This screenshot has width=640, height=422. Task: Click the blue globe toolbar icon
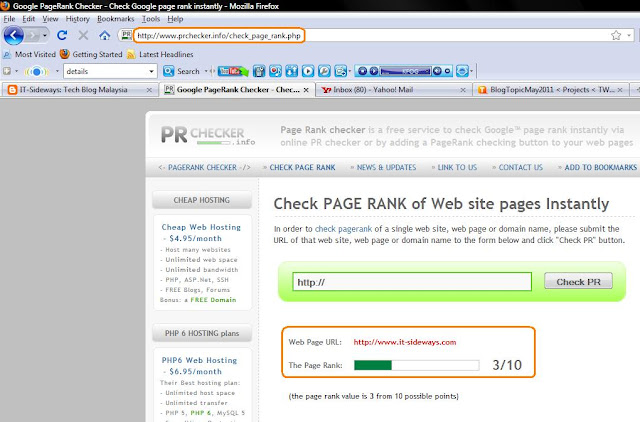pos(462,71)
